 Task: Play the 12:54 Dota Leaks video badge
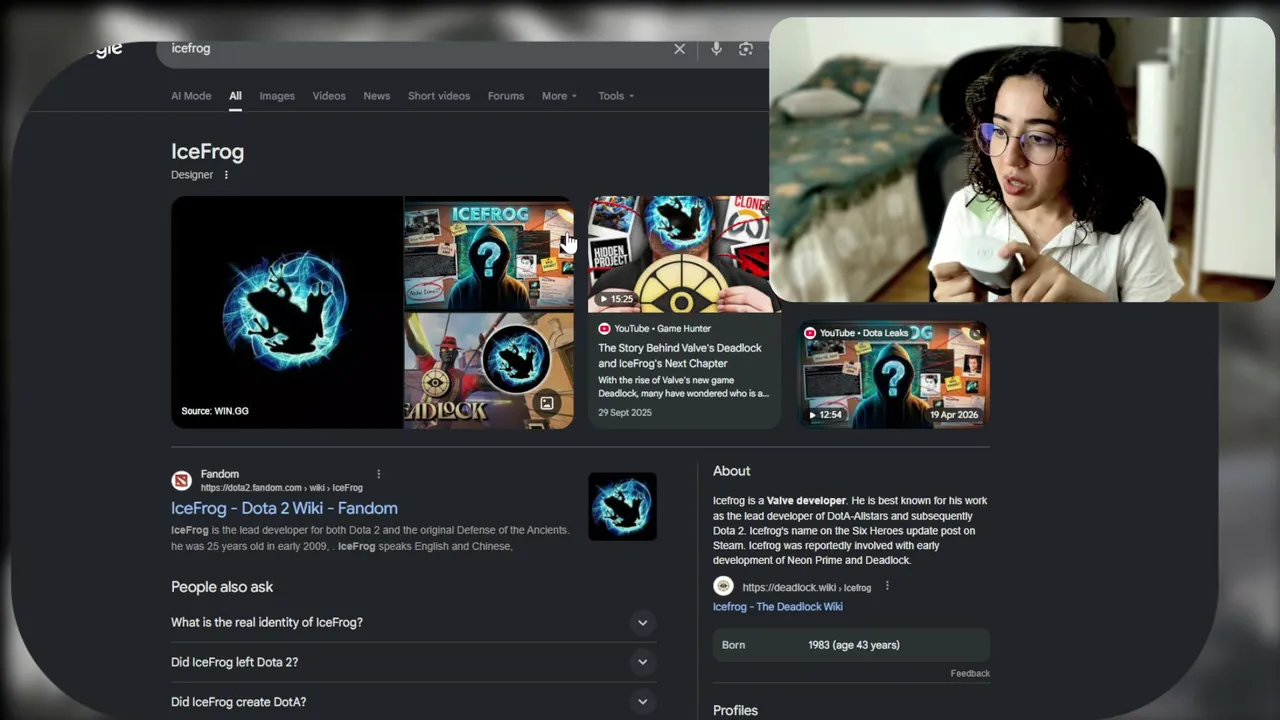827,415
